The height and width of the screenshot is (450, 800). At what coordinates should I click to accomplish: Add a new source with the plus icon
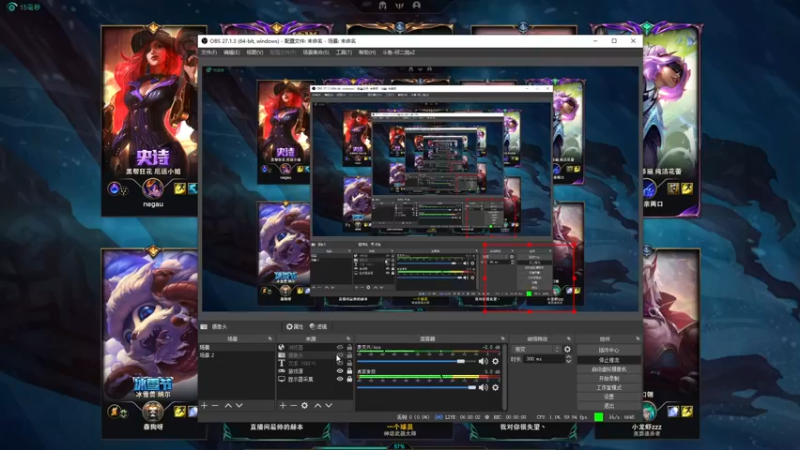[x=283, y=406]
